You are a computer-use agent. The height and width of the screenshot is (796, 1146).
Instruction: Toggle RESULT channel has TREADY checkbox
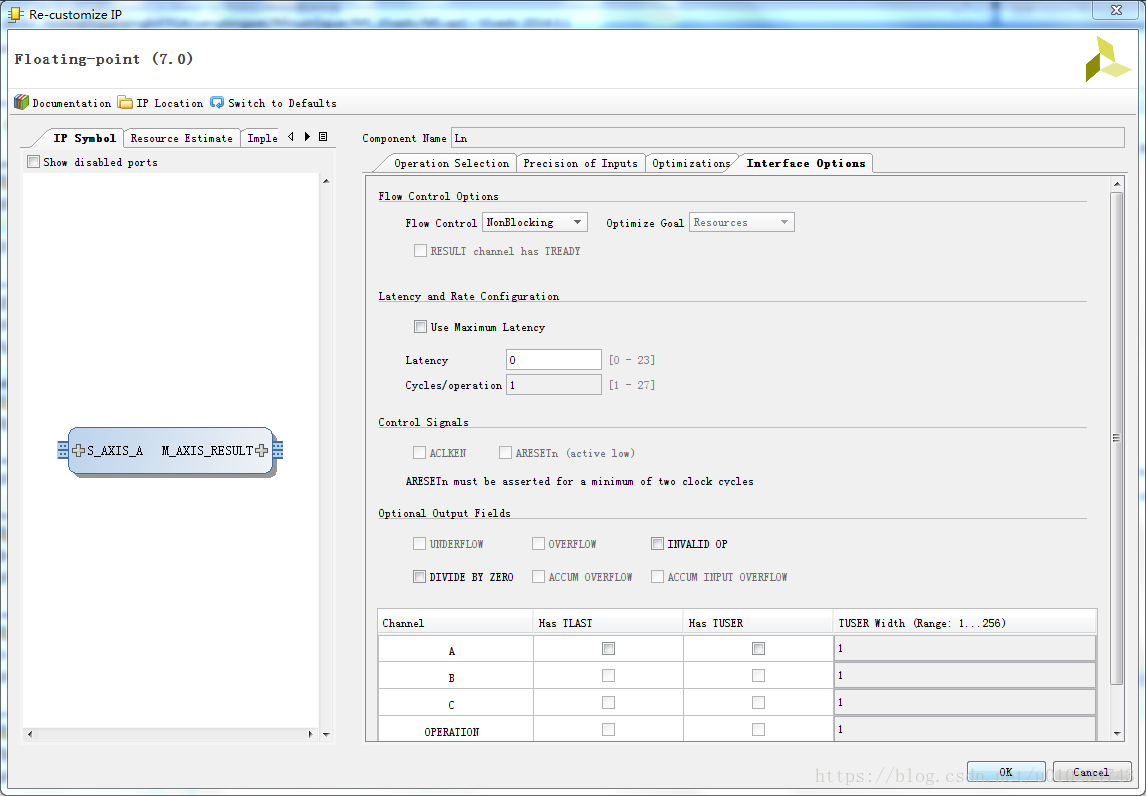click(x=420, y=251)
